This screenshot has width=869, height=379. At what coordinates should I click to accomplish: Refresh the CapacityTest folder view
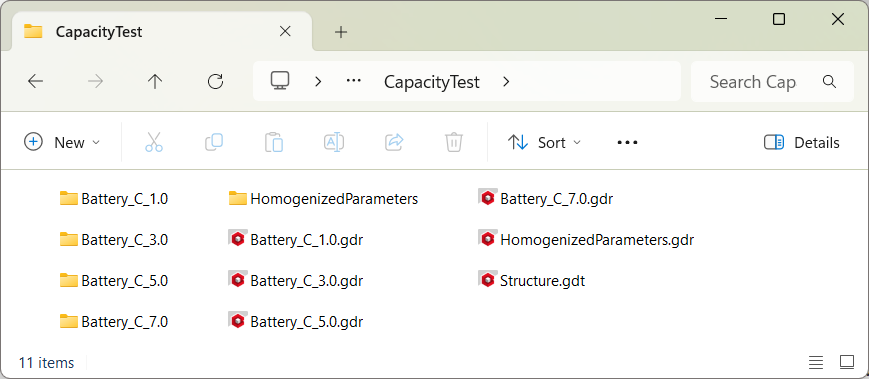(215, 82)
